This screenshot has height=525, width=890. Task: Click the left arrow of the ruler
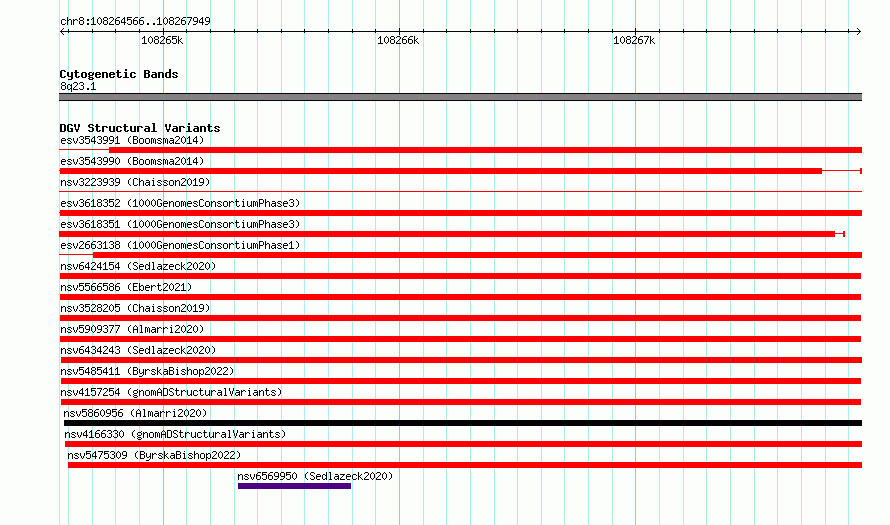pyautogui.click(x=63, y=32)
